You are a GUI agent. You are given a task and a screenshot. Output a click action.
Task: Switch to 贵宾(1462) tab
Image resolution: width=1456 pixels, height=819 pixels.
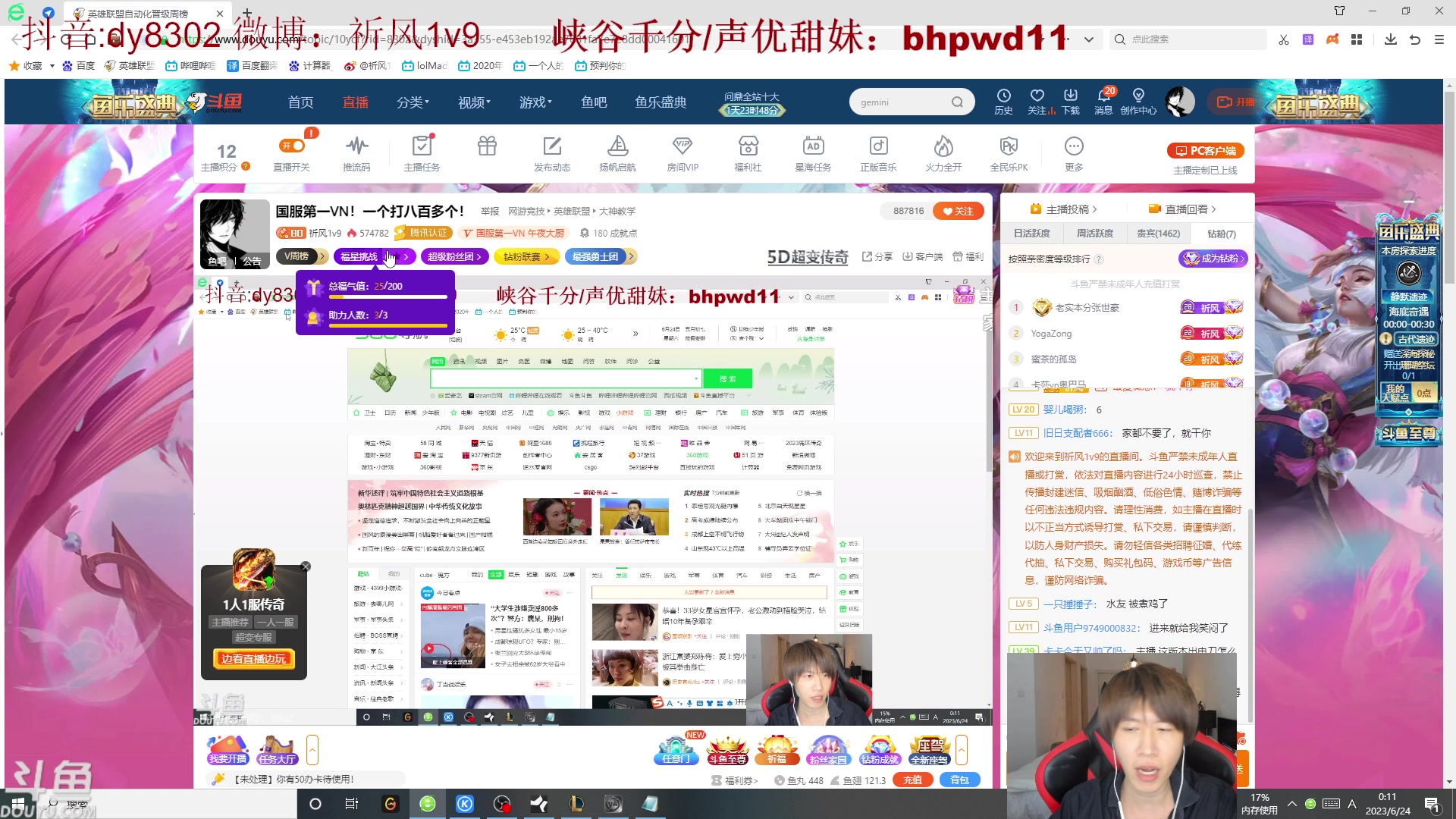1158,234
